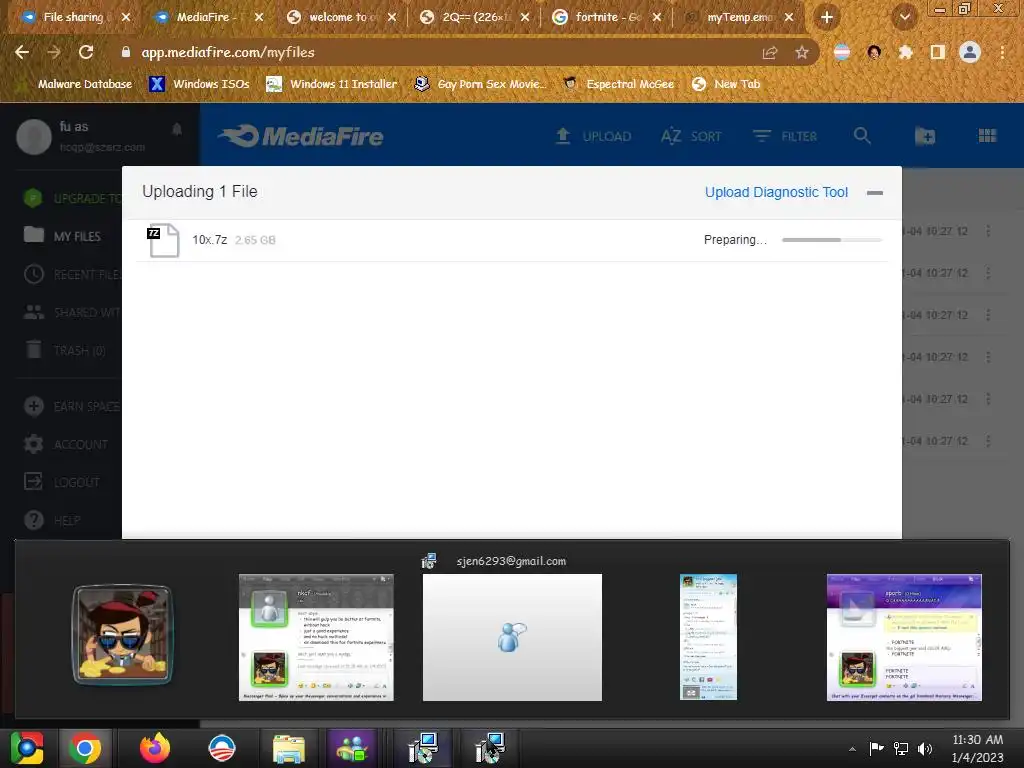The height and width of the screenshot is (768, 1024).
Task: Select narrow contact list preview thumbnail
Action: click(708, 637)
